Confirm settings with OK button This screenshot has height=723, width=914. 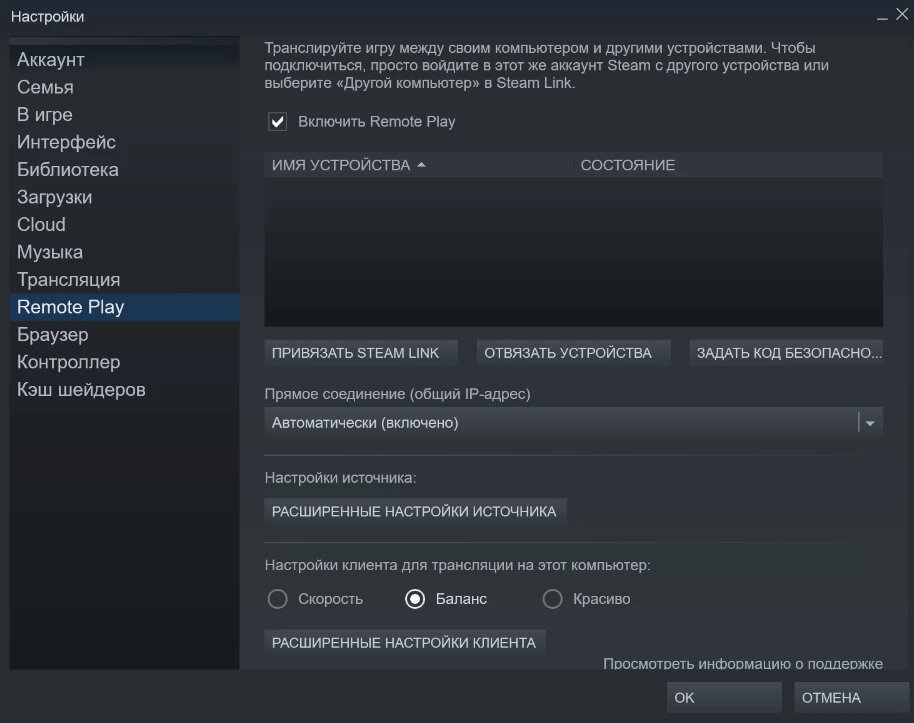pos(724,698)
